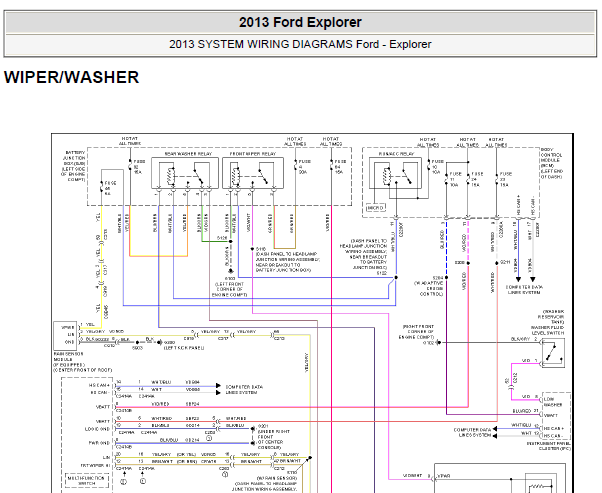
Task: Click the "FUSE 10 10A" label
Action: coord(437,167)
